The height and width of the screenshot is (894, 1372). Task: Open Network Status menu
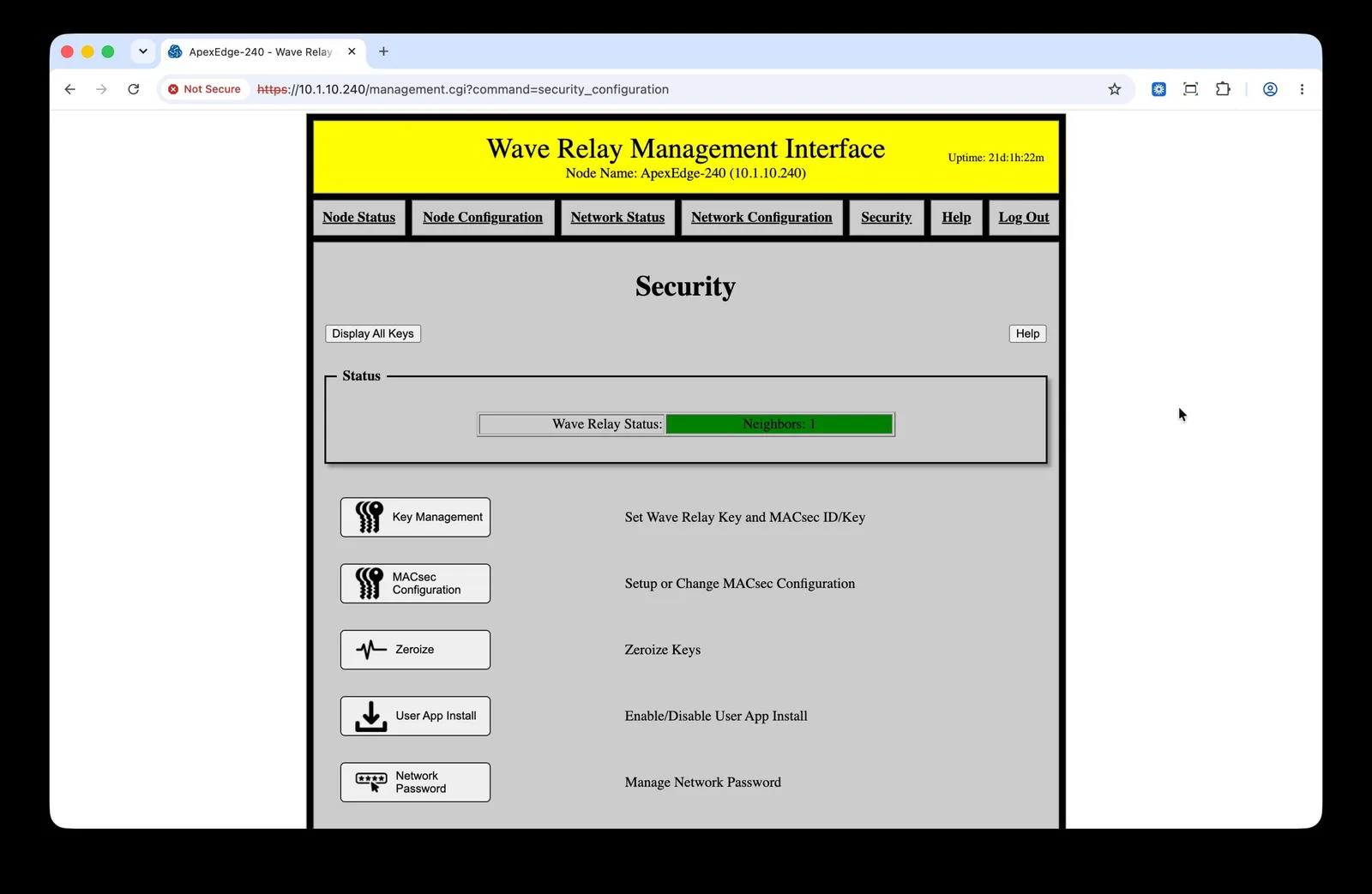[617, 218]
